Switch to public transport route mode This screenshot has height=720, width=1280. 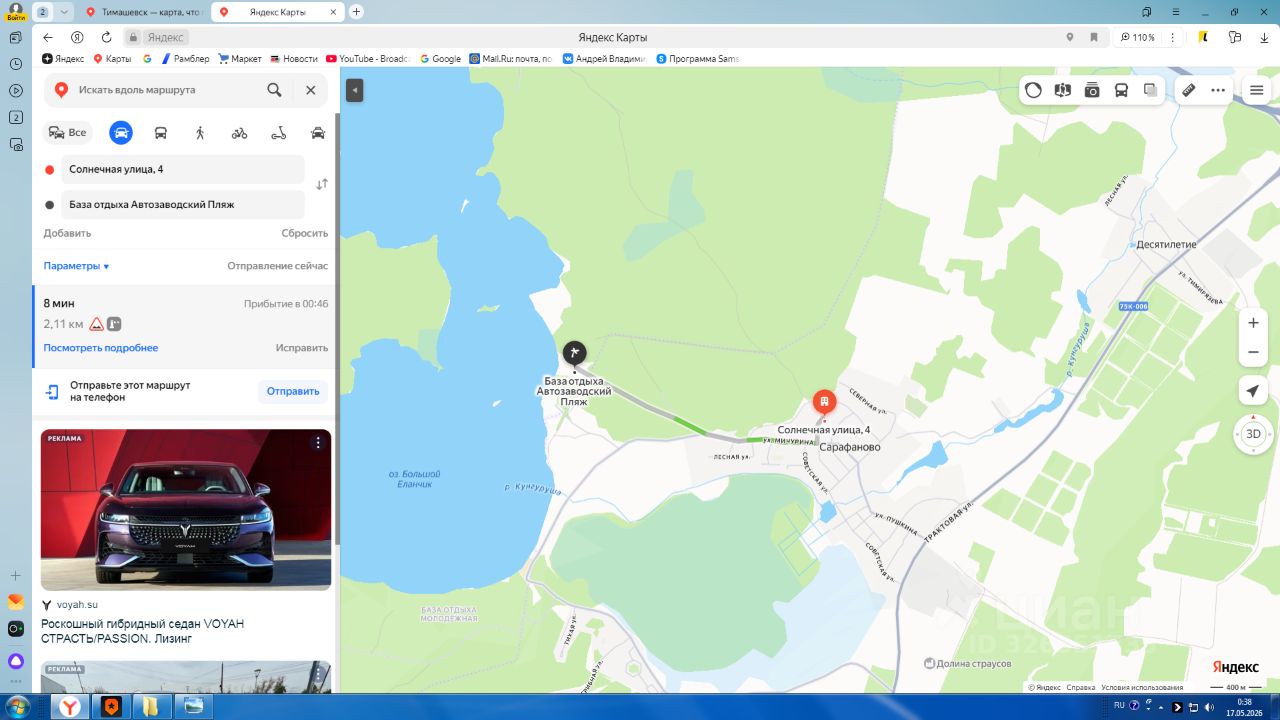[x=160, y=132]
